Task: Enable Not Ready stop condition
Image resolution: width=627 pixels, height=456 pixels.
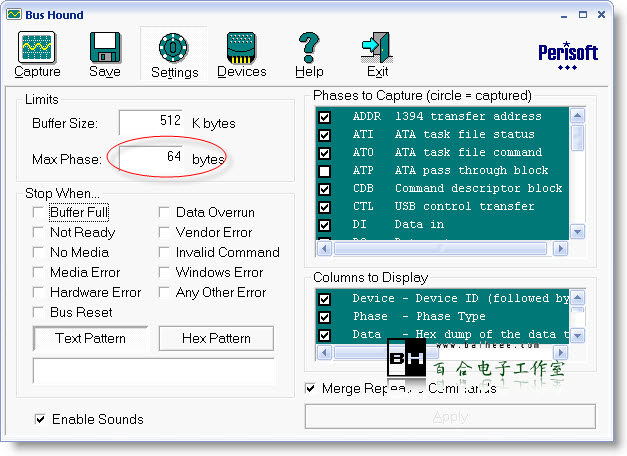Action: click(x=38, y=232)
